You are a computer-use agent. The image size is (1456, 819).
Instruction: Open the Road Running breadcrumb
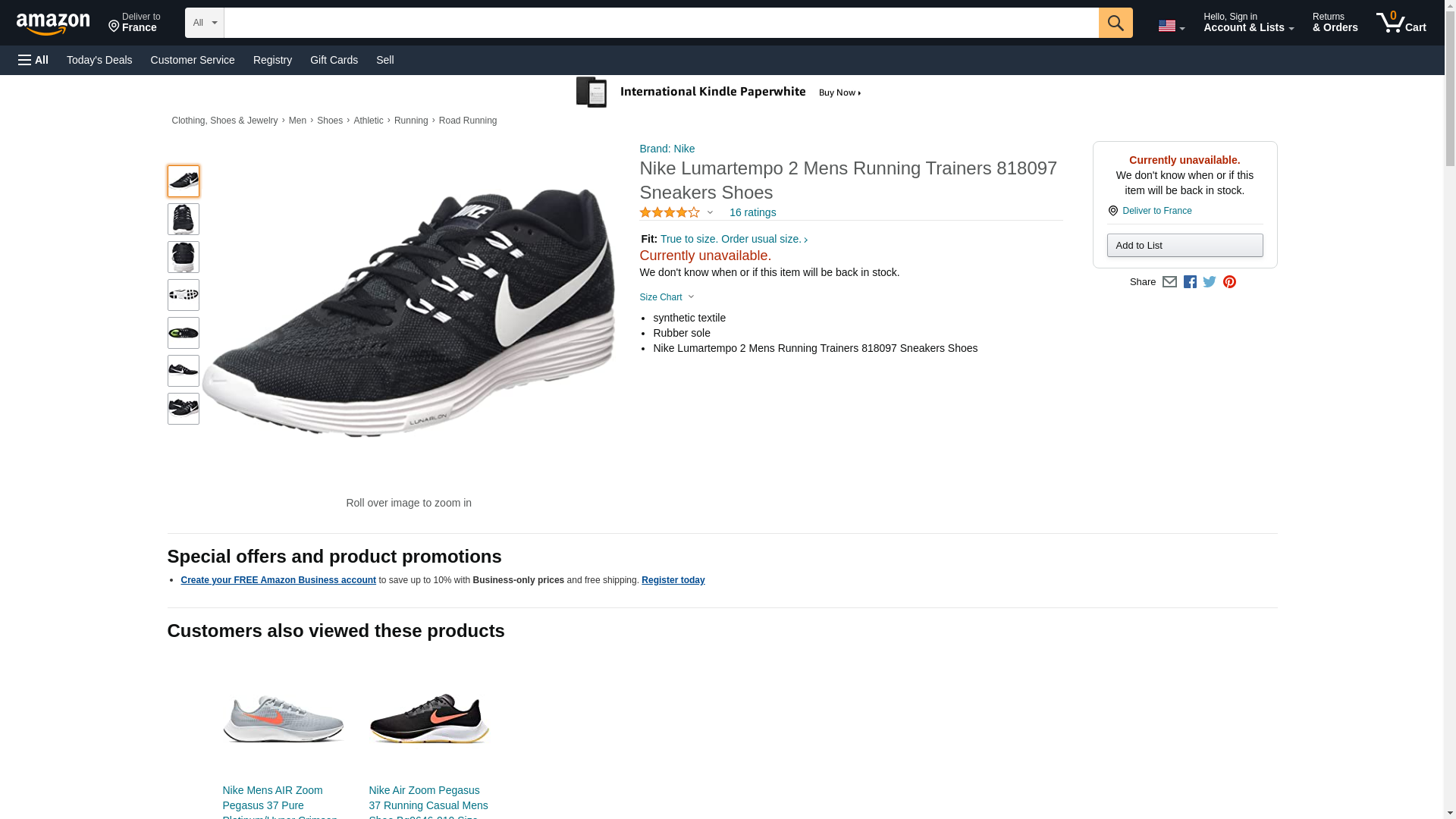467,121
